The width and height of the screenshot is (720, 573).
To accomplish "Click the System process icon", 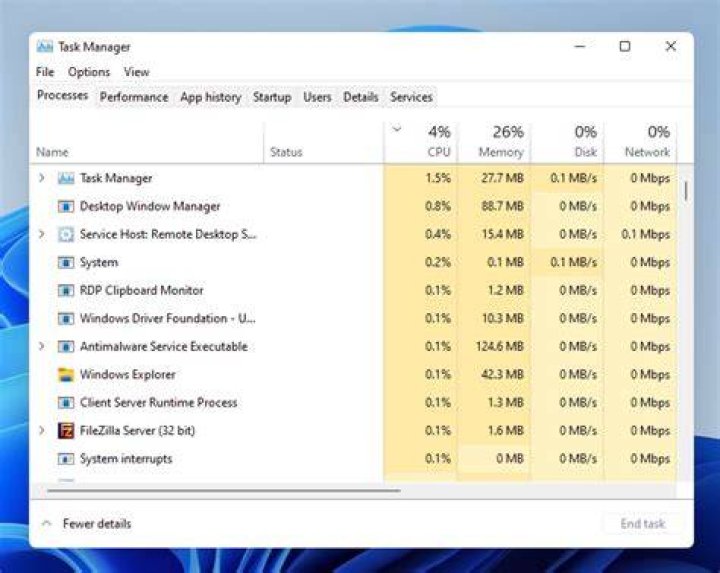I will pyautogui.click(x=66, y=263).
